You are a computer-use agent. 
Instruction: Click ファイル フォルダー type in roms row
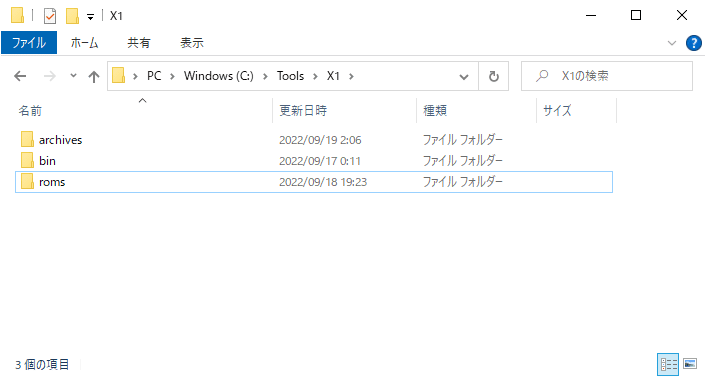[462, 182]
